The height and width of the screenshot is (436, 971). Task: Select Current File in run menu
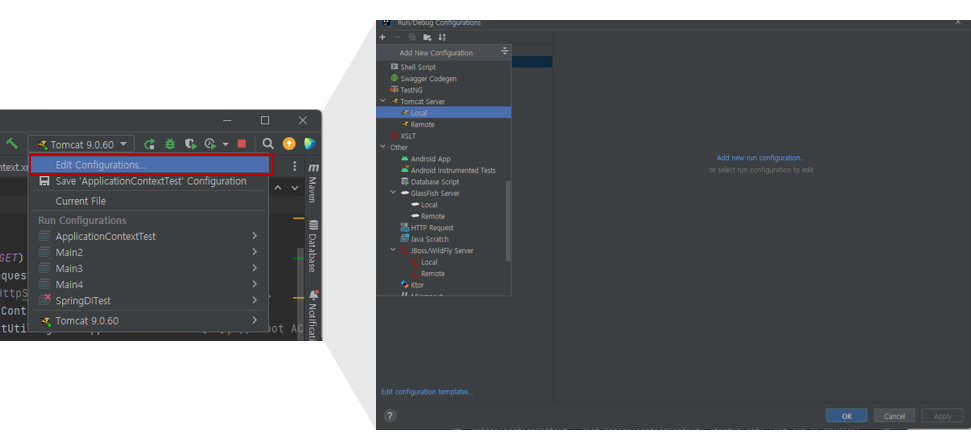149,201
